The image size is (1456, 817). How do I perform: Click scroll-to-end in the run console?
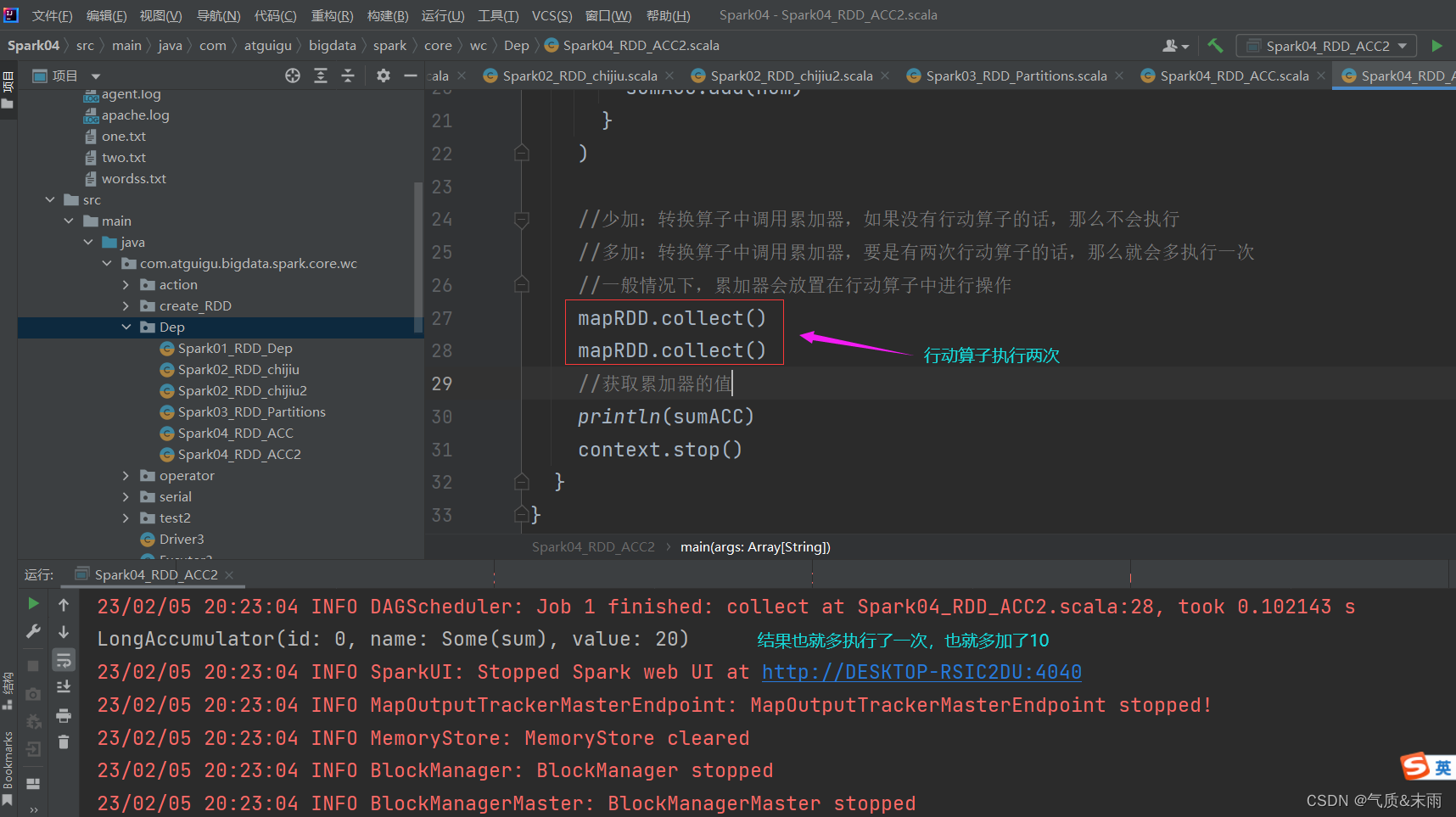point(64,687)
